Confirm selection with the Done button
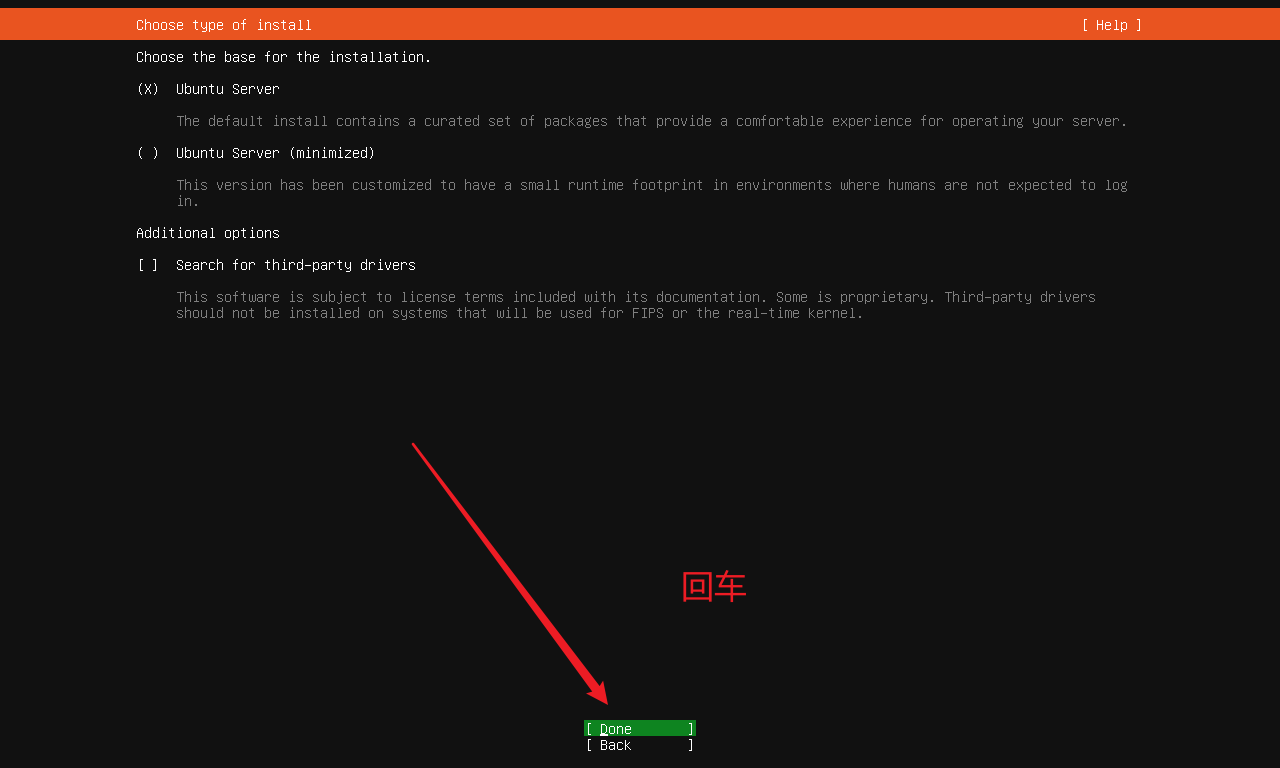Image resolution: width=1280 pixels, height=768 pixels. 640,729
